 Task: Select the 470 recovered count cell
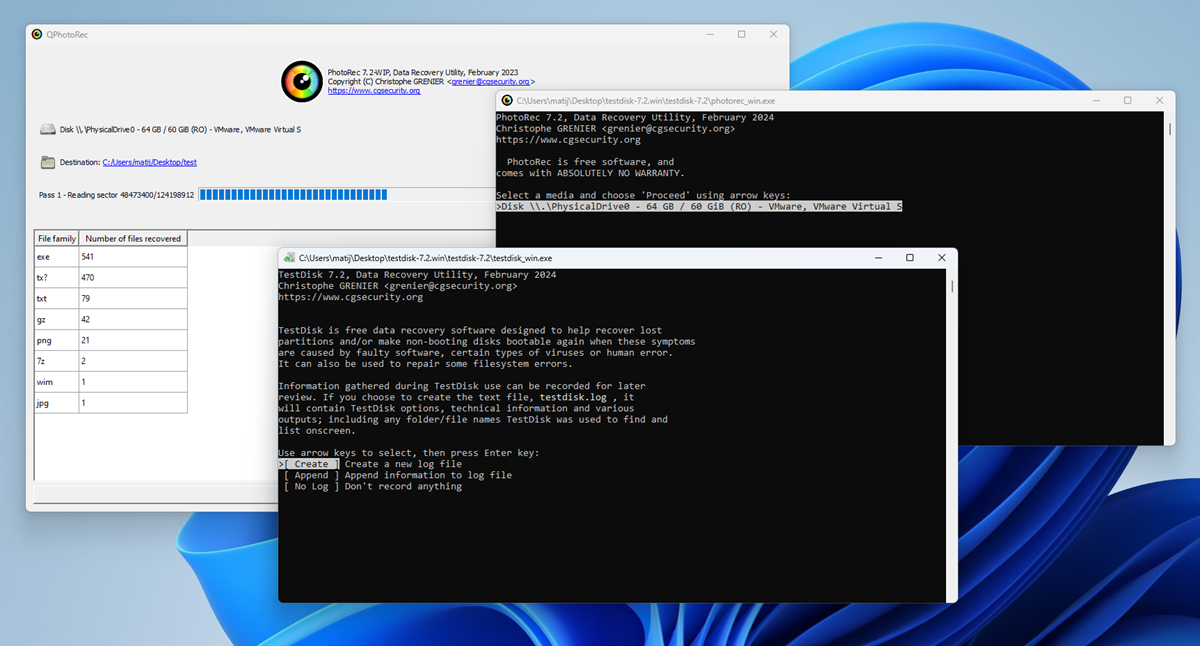coord(133,278)
